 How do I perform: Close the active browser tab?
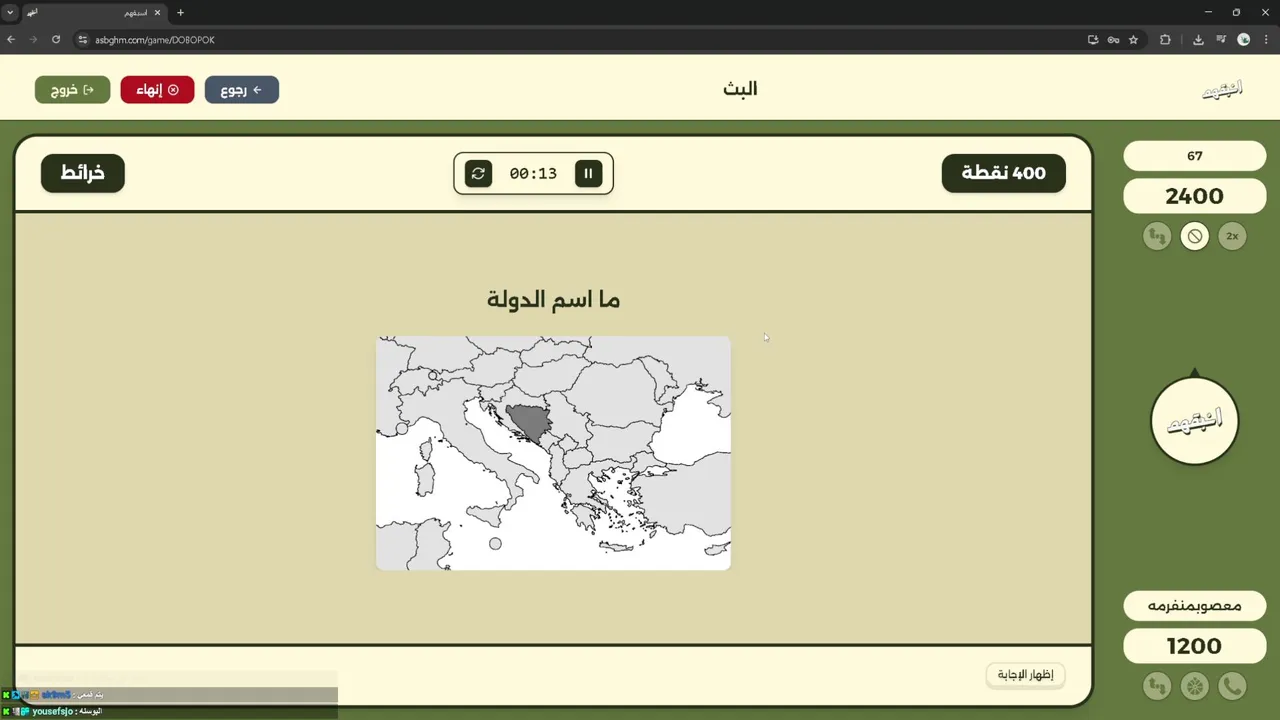click(x=157, y=13)
